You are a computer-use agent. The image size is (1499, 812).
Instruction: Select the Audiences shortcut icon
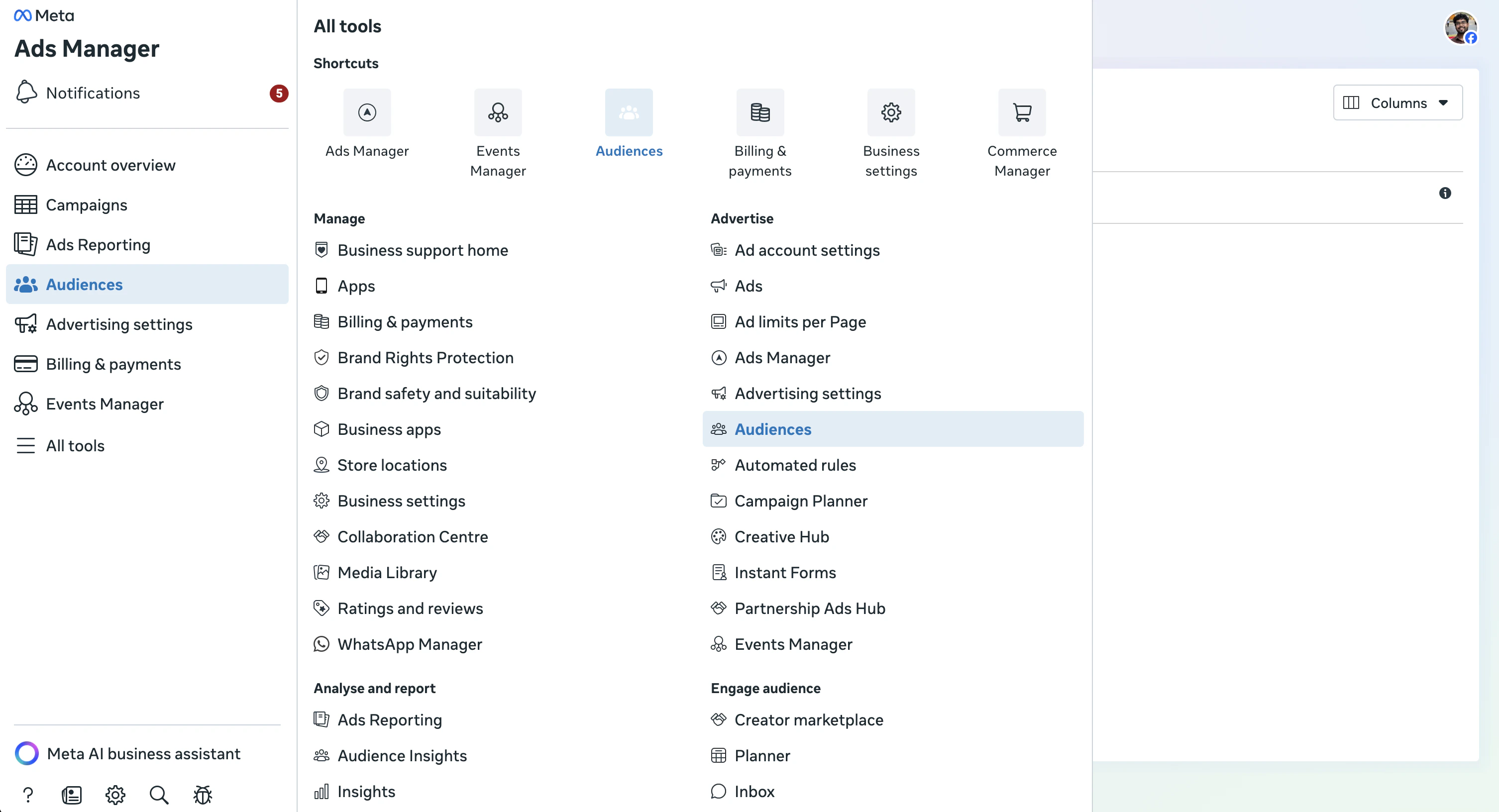pyautogui.click(x=629, y=111)
